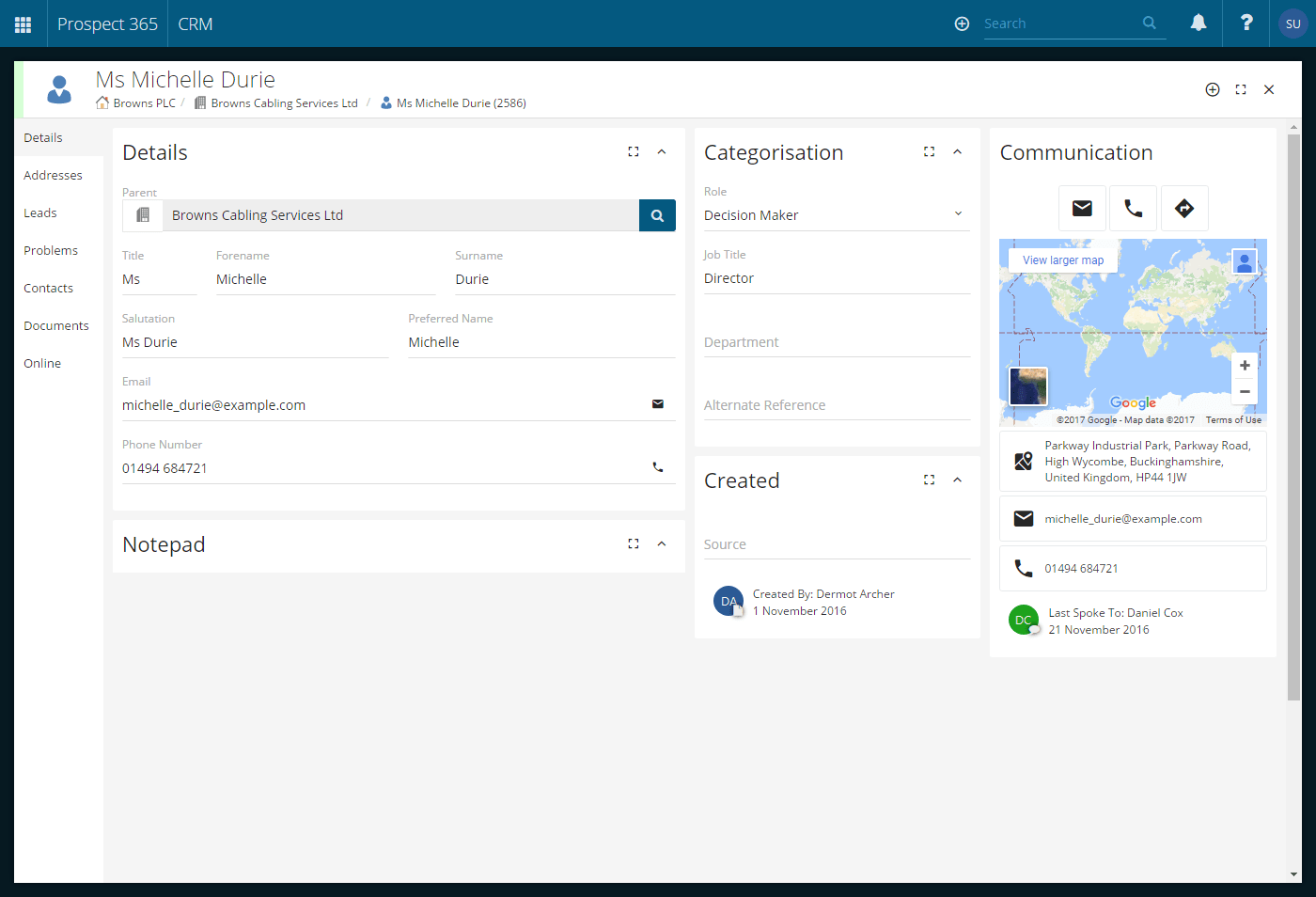1316x897 pixels.
Task: Open the Browns PLC breadcrumb link
Action: [x=141, y=102]
